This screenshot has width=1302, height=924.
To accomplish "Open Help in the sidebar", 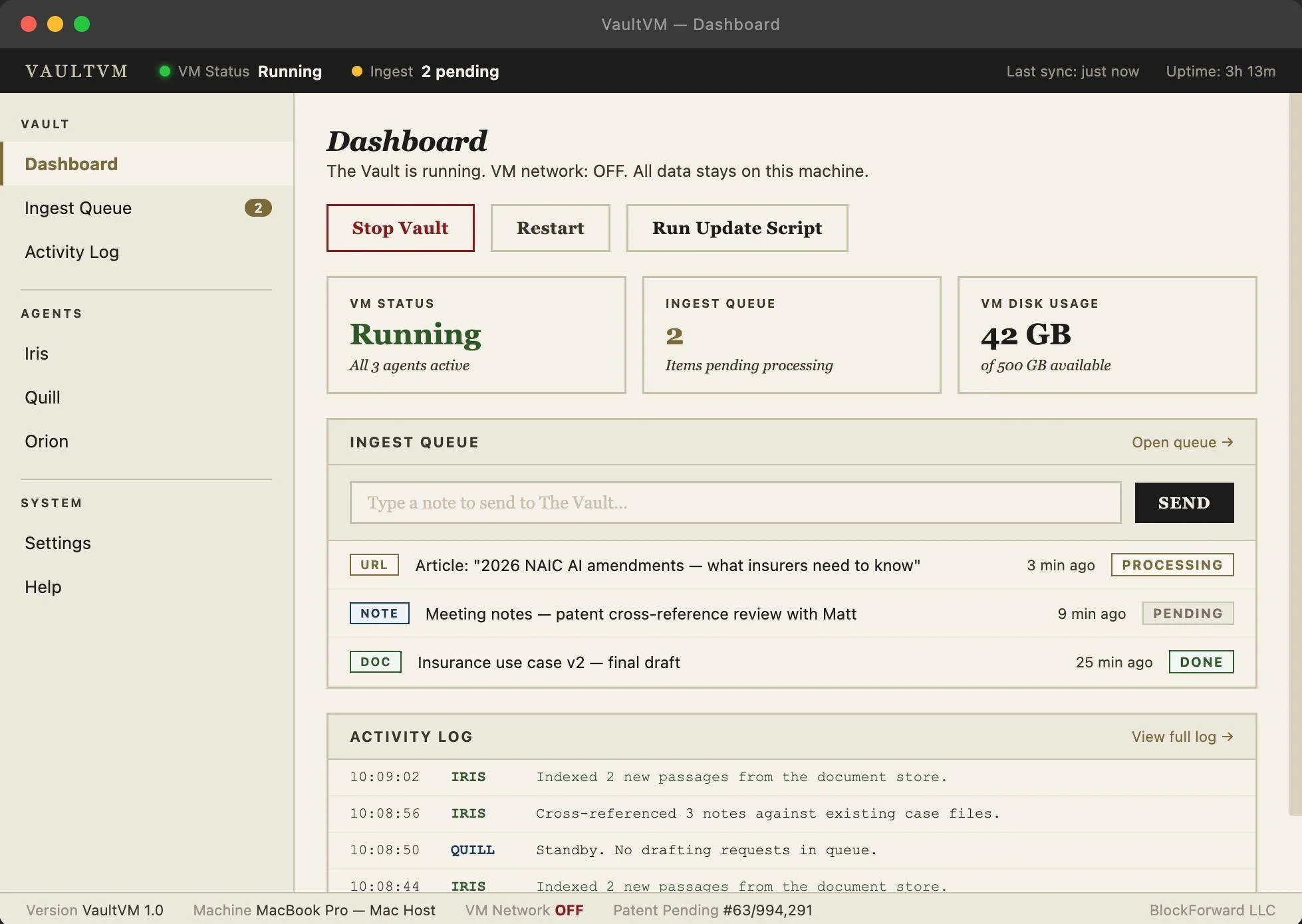I will pos(147,587).
